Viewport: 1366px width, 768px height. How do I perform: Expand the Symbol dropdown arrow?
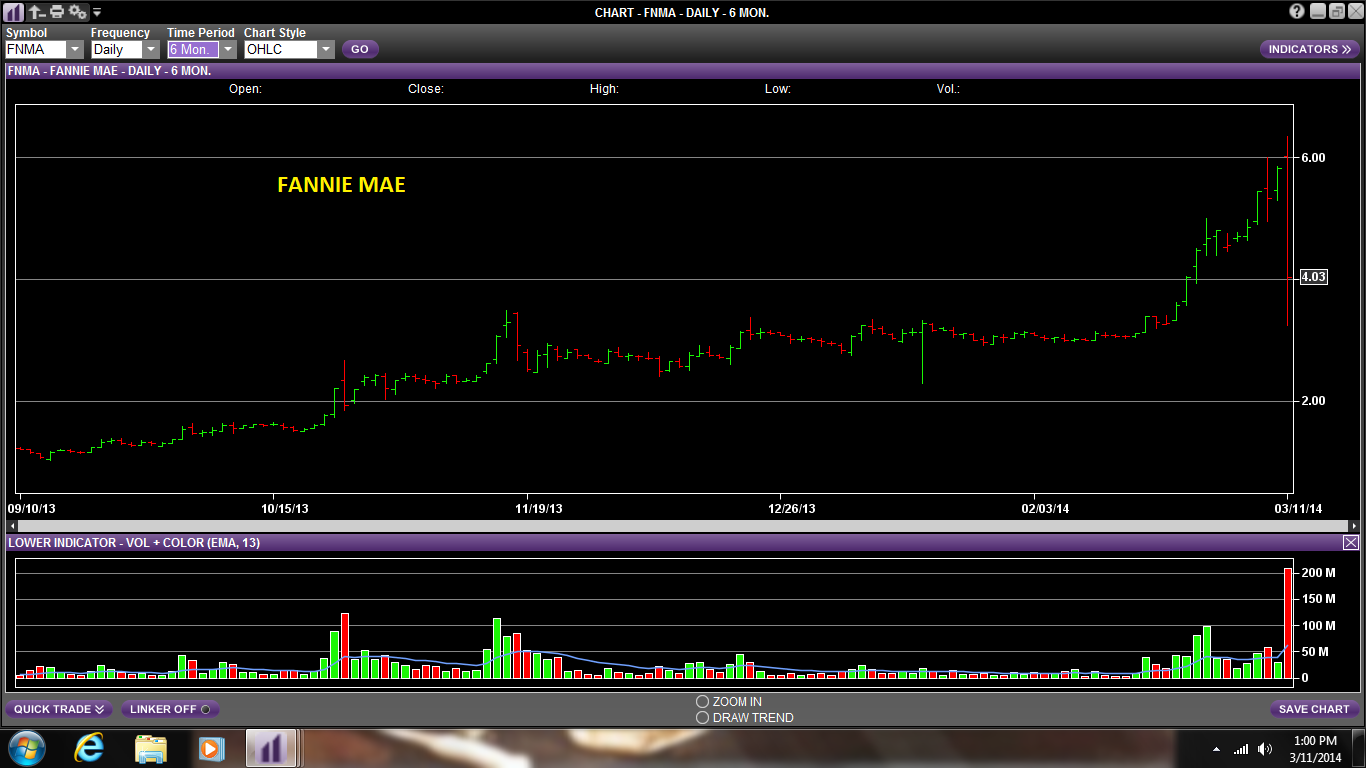[75, 49]
